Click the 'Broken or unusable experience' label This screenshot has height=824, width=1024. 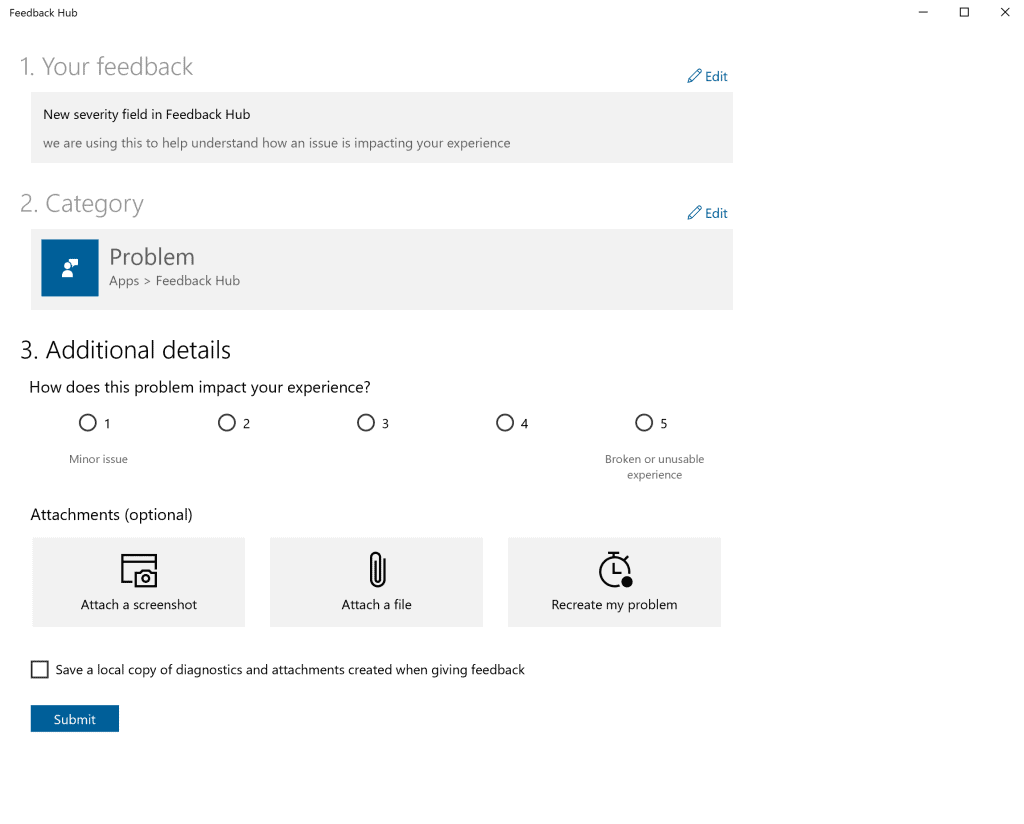pyautogui.click(x=654, y=467)
